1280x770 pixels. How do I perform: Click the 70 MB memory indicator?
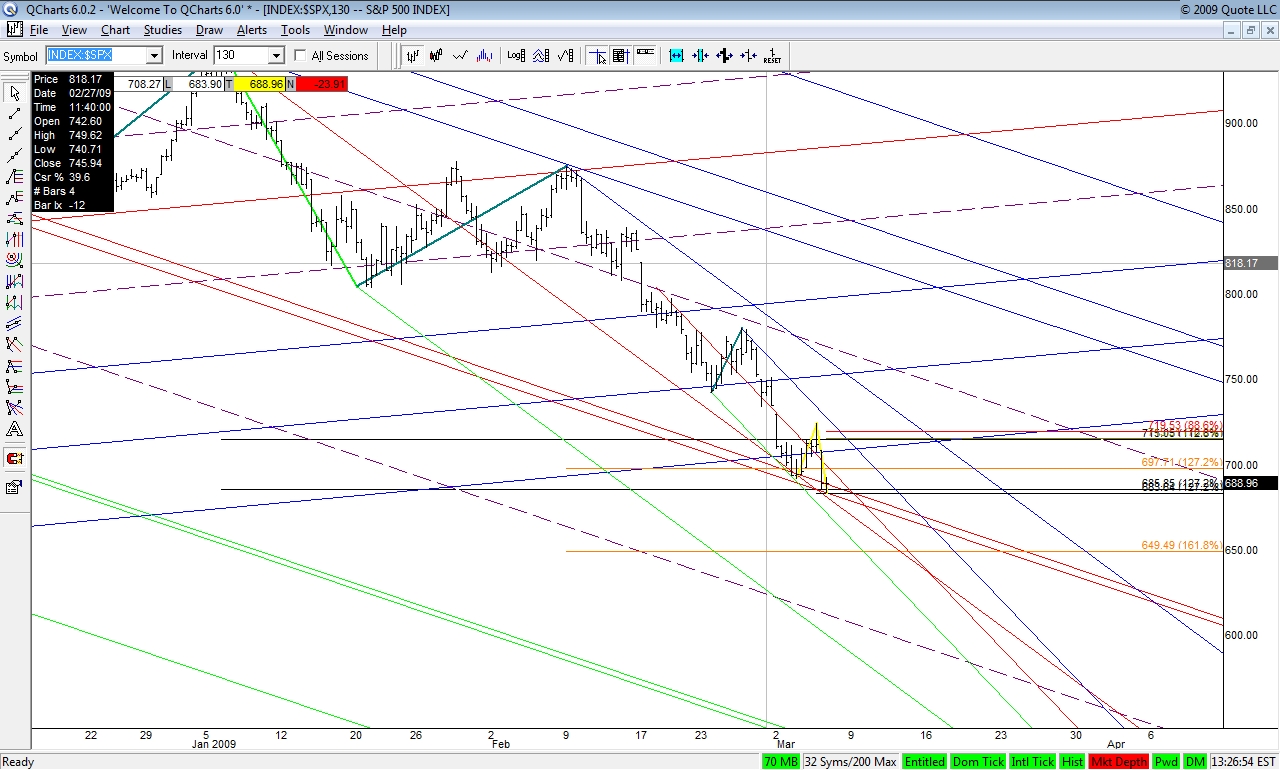[x=781, y=762]
